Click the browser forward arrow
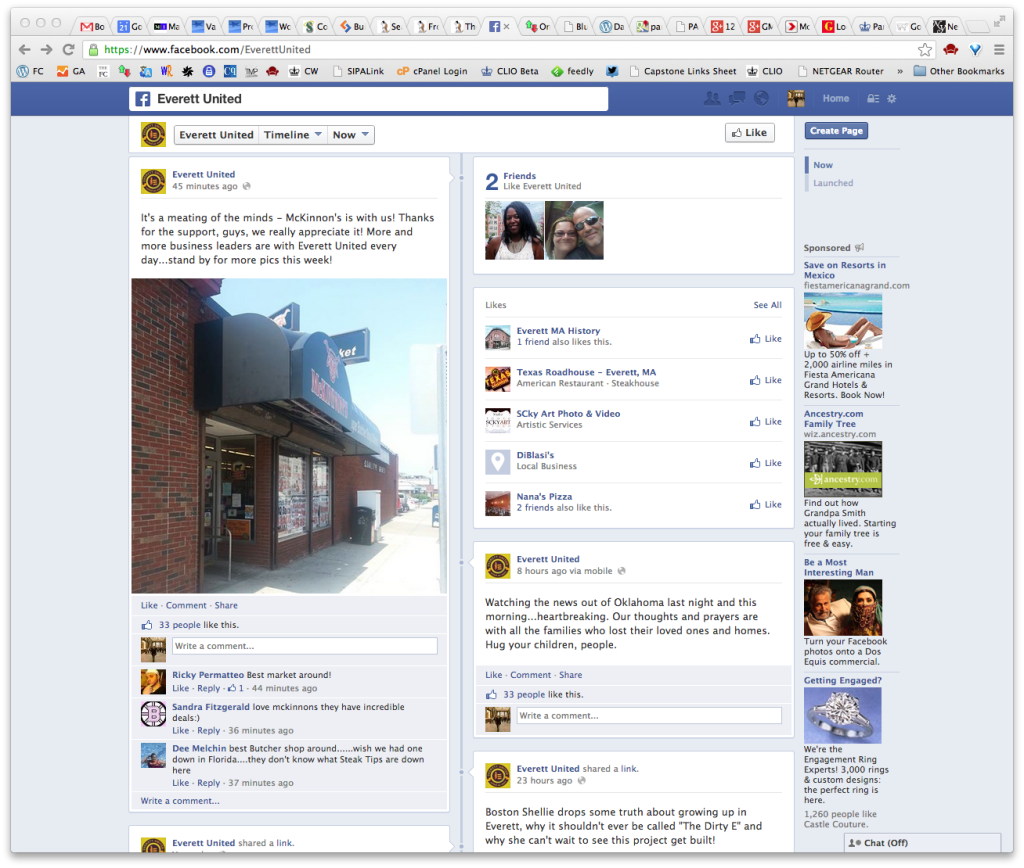 (x=46, y=50)
